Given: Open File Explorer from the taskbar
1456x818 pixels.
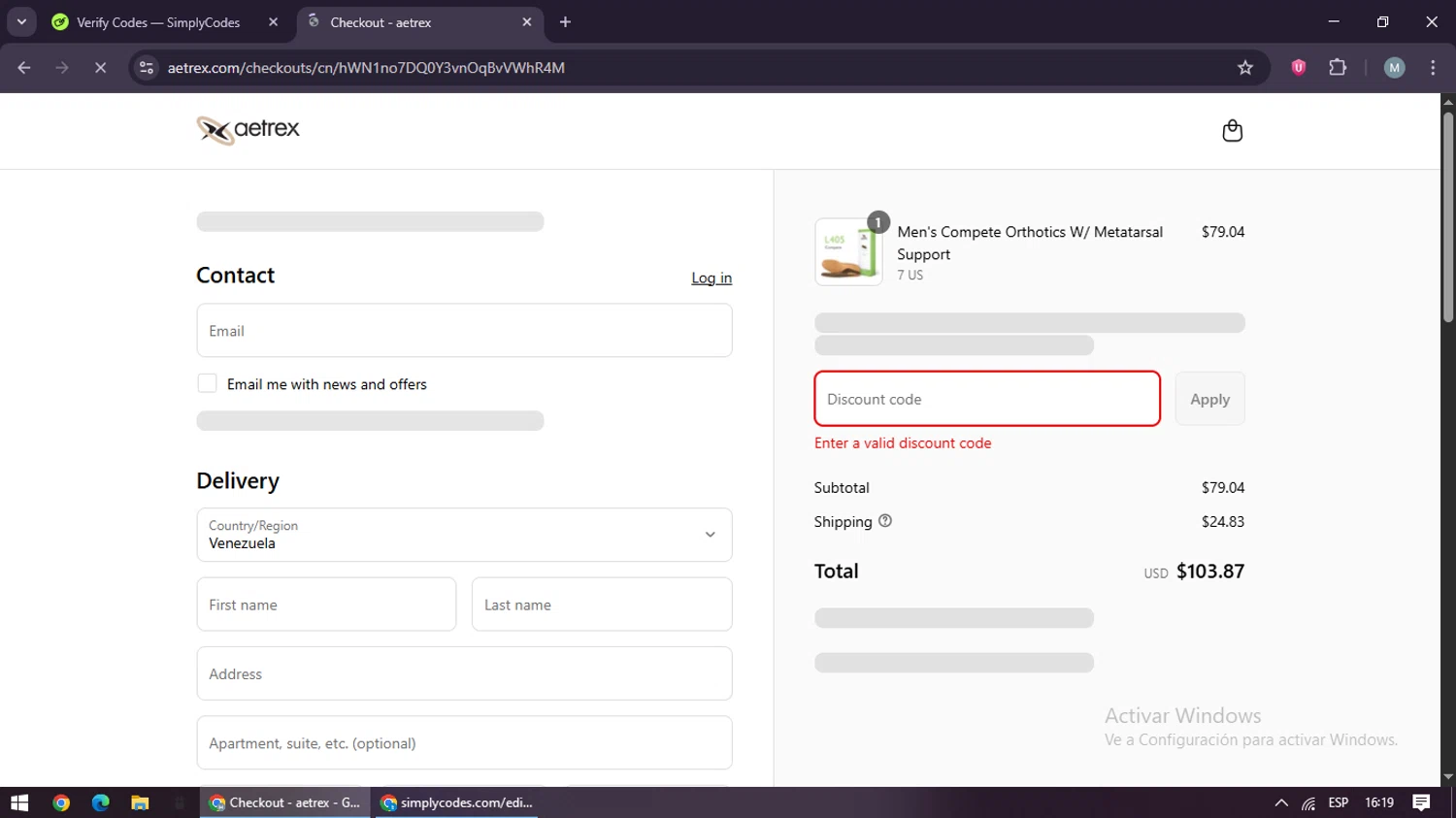Looking at the screenshot, I should [x=140, y=802].
